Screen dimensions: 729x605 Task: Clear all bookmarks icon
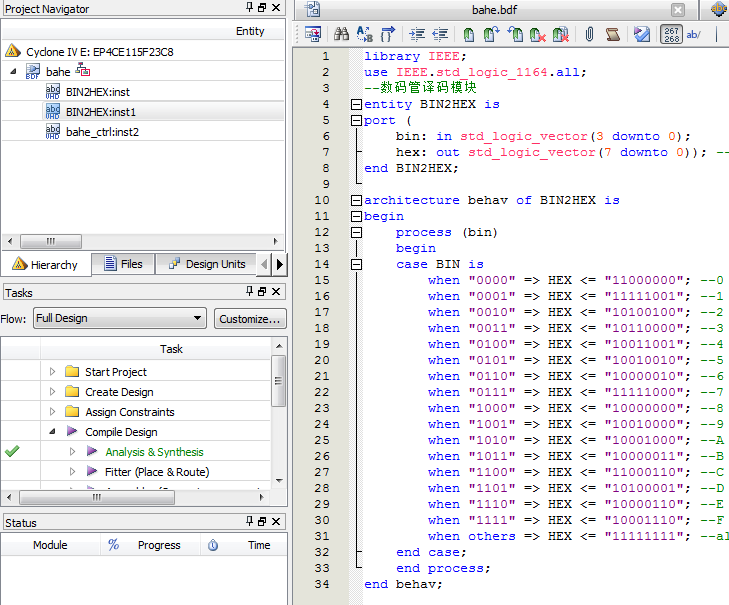(x=561, y=34)
